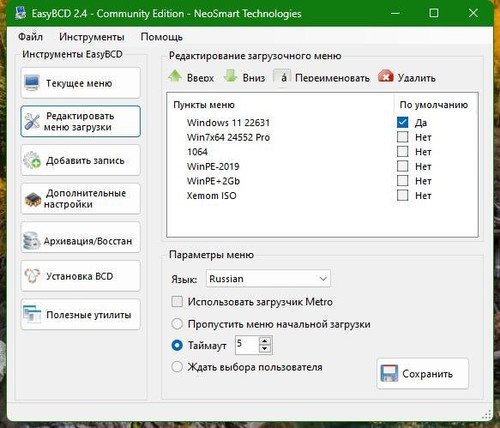Select the Win7x64 24552 Pro entry
The image size is (500, 428).
228,137
